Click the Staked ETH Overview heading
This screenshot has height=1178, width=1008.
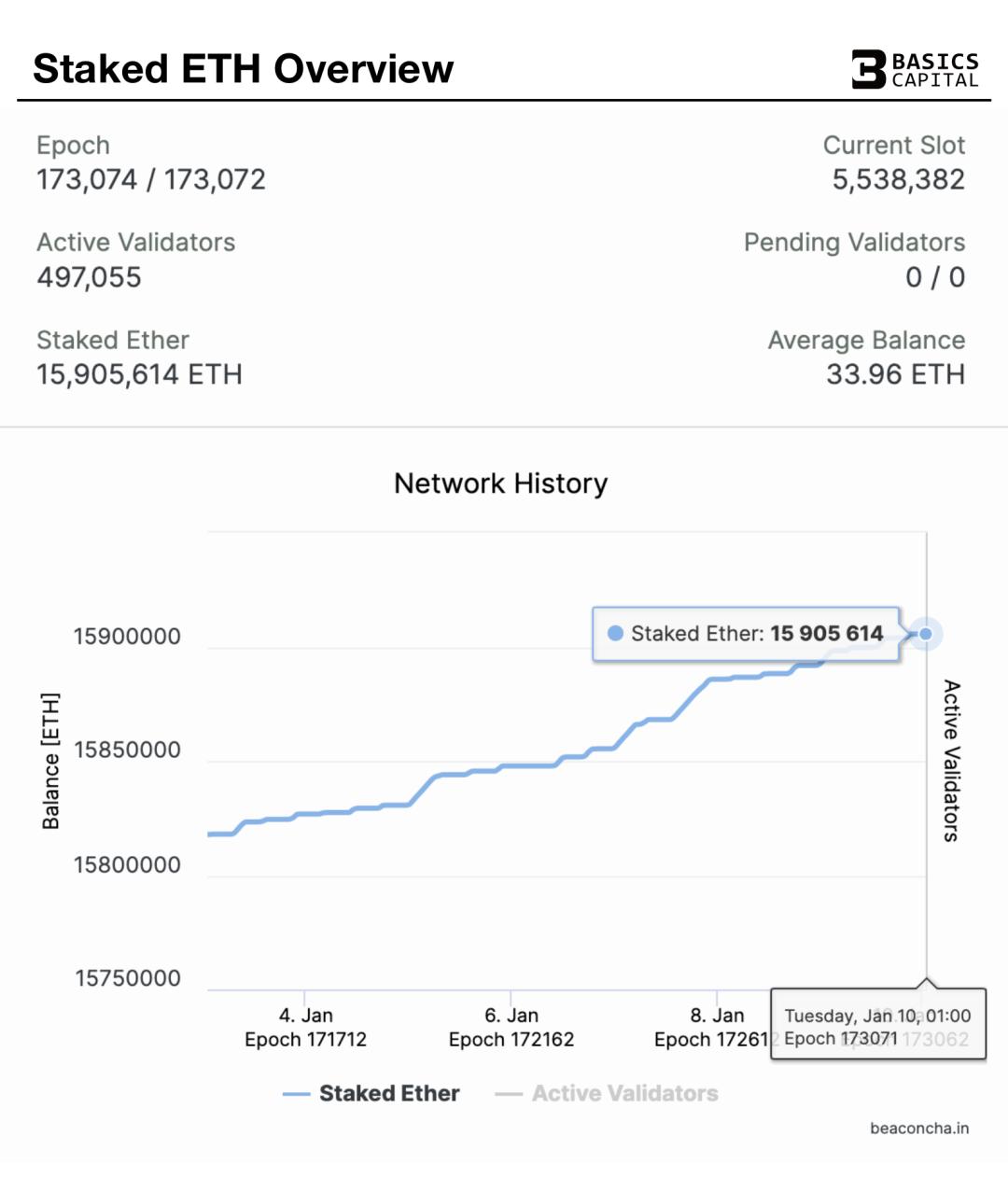click(243, 69)
